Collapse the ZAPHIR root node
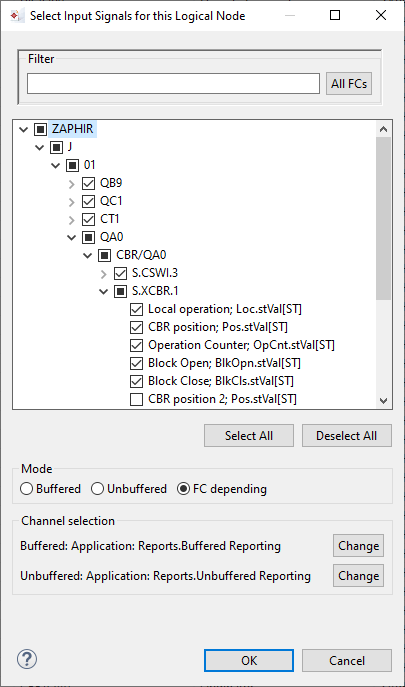405x687 pixels. pyautogui.click(x=23, y=129)
